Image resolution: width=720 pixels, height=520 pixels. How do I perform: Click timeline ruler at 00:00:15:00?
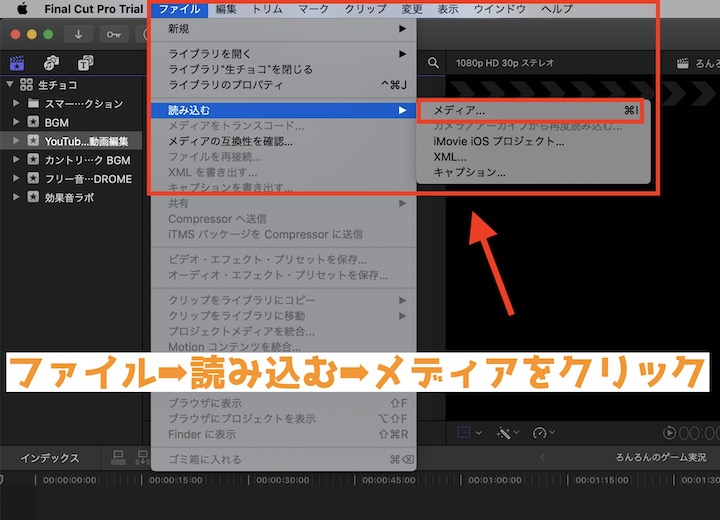tap(175, 480)
